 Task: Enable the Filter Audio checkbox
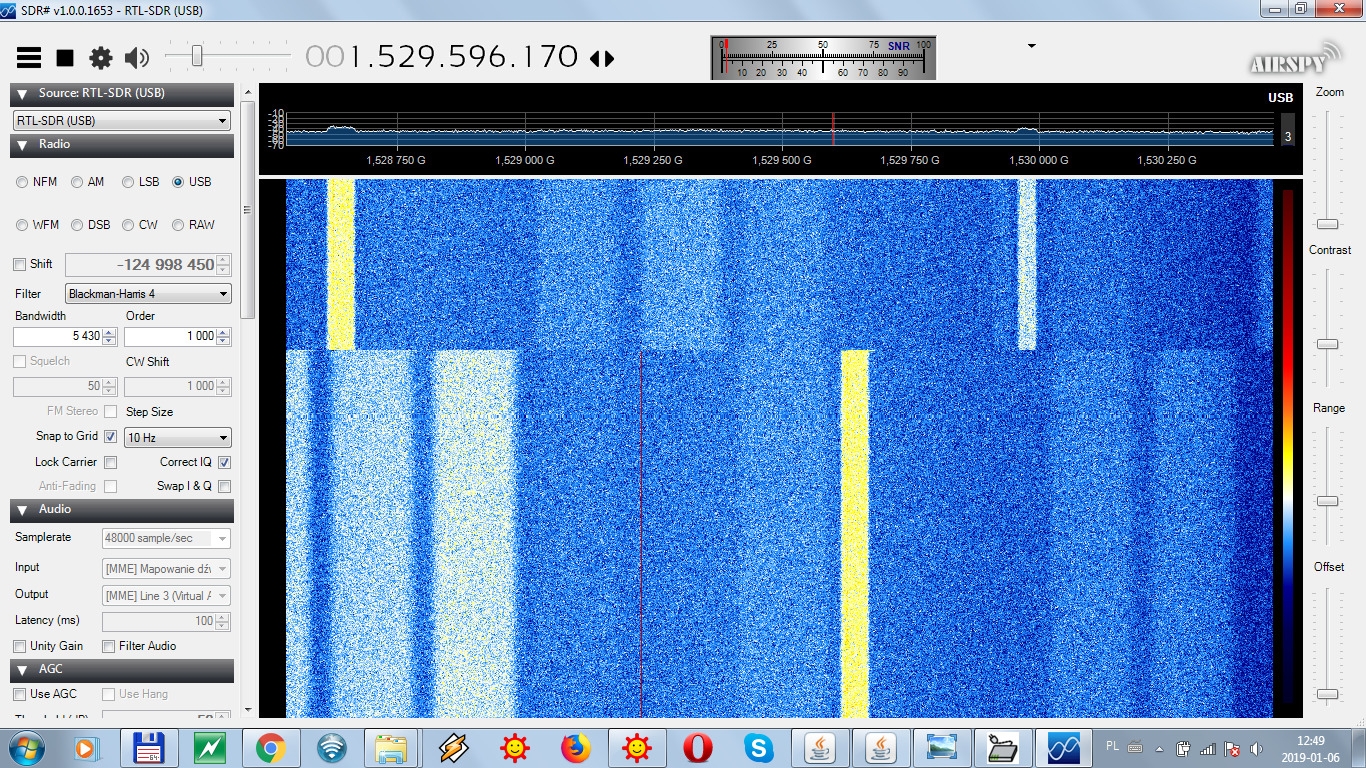[109, 646]
